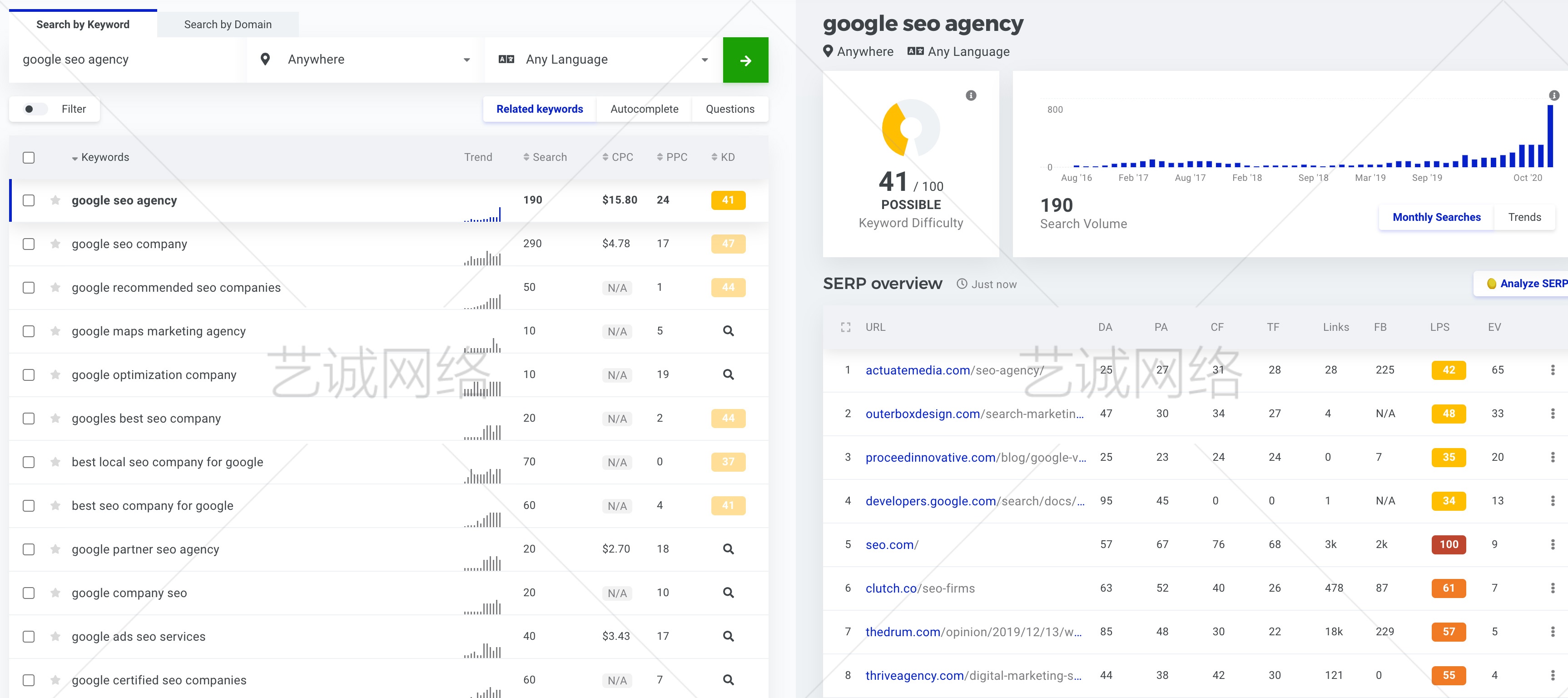Viewport: 1568px width, 698px height.
Task: Click the keyword difficulty donut gauge
Action: (x=911, y=129)
